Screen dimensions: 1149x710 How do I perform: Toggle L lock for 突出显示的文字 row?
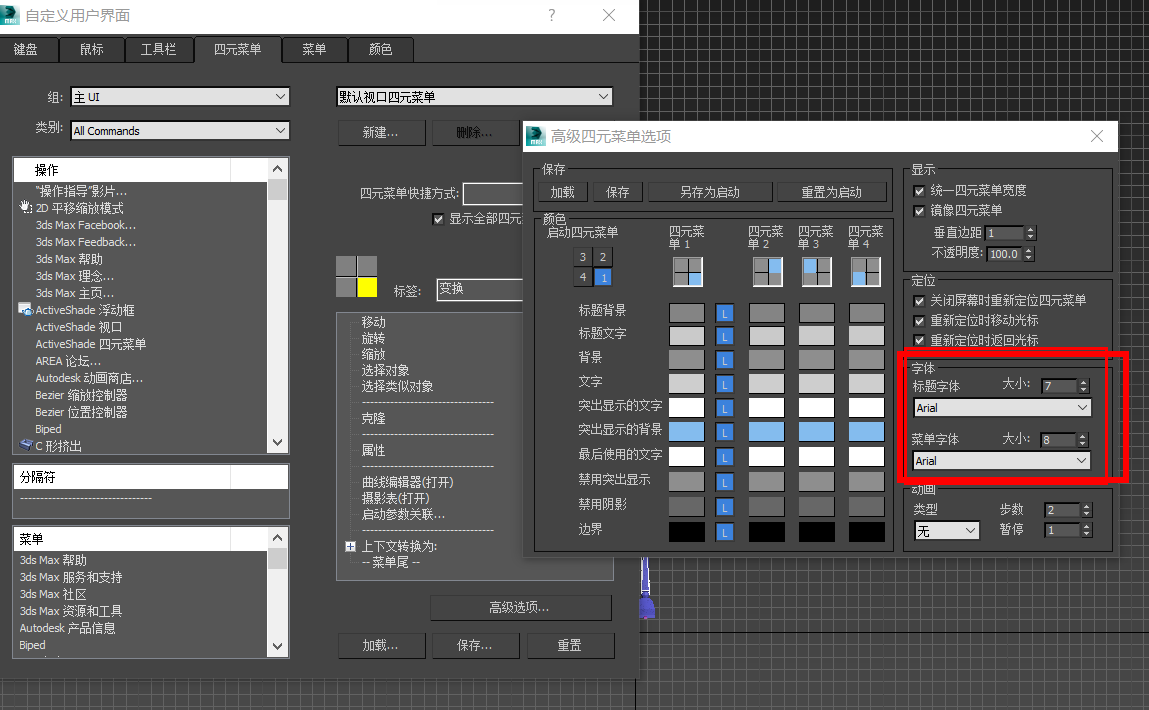[x=725, y=409]
